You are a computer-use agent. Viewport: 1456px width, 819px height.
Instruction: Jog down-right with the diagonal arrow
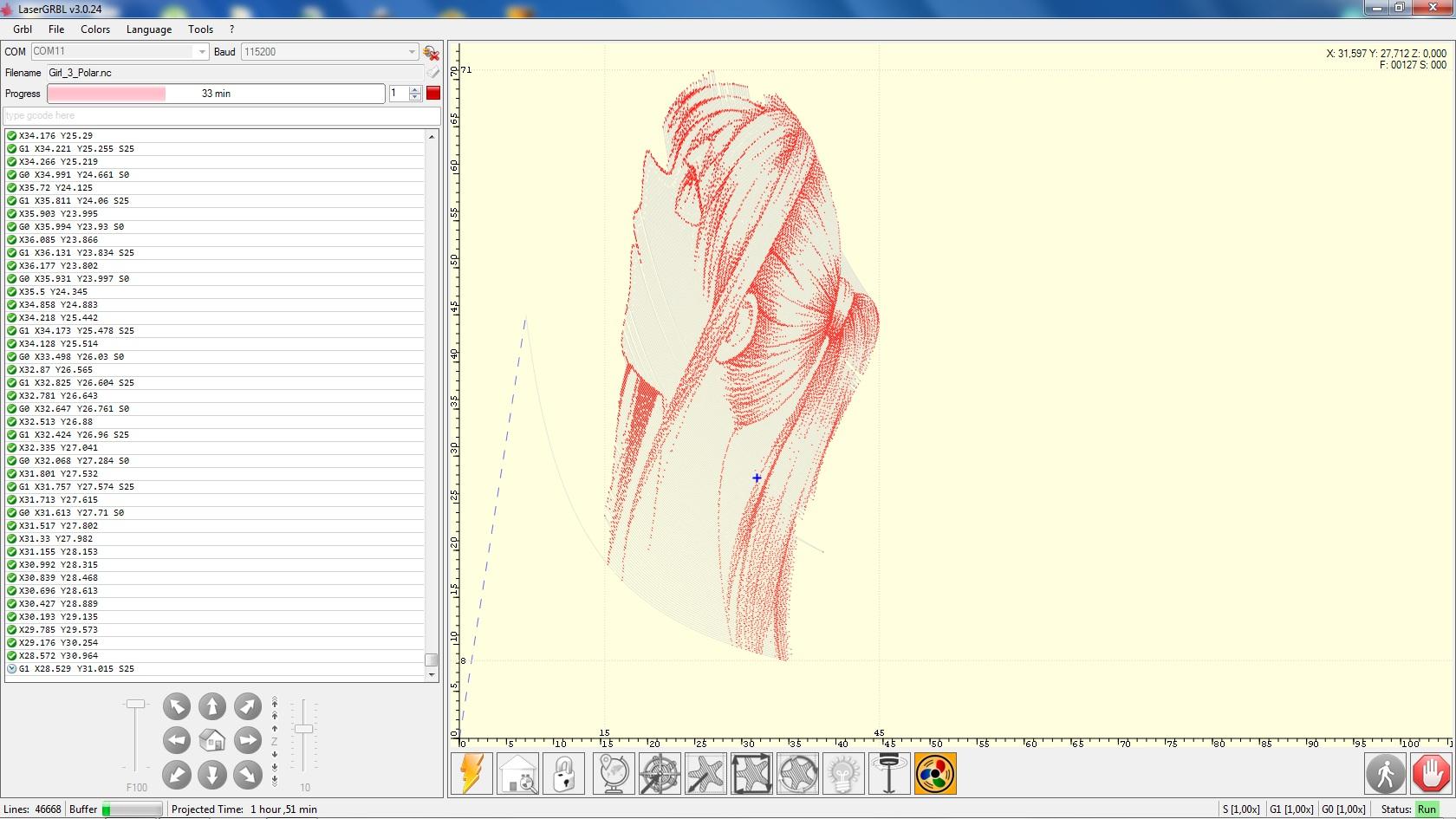coord(248,775)
